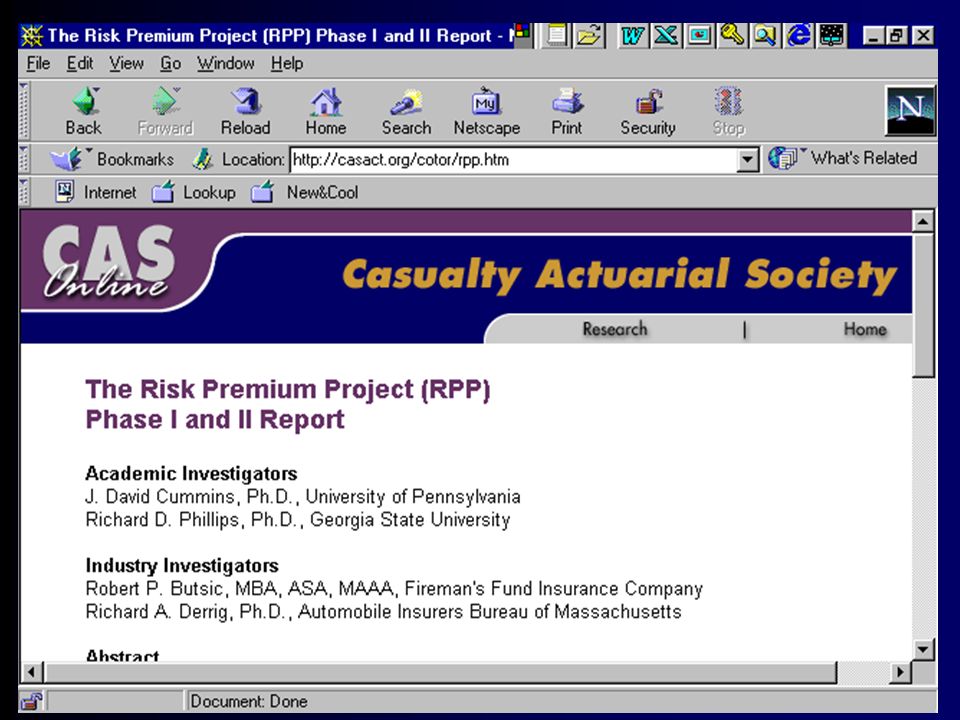Open What's Related panel
The image size is (960, 720).
click(842, 158)
